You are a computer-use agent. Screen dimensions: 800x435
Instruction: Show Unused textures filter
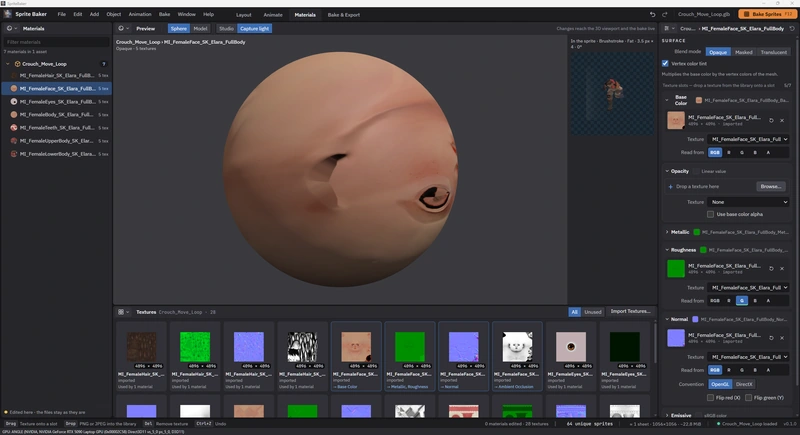click(592, 312)
